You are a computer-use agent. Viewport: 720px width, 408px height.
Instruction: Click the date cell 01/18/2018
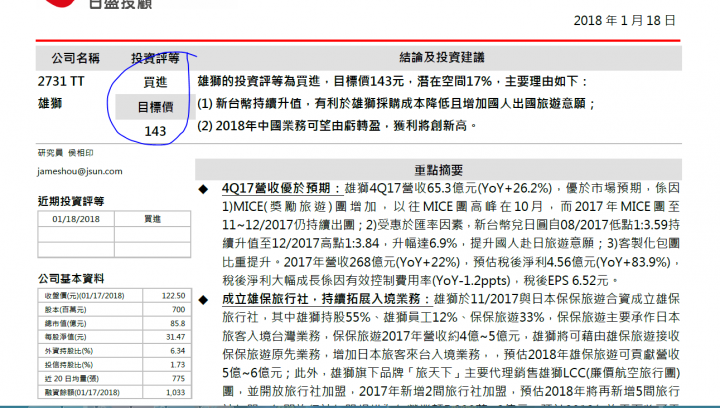(76, 219)
